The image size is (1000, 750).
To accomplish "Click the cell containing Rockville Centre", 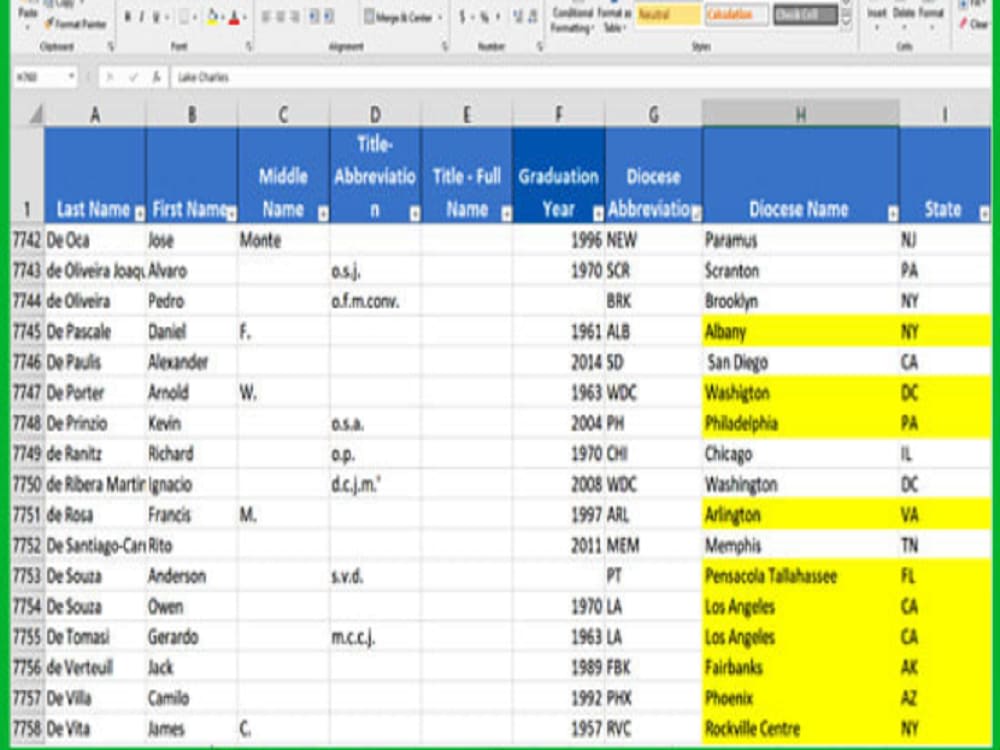I will pos(800,729).
